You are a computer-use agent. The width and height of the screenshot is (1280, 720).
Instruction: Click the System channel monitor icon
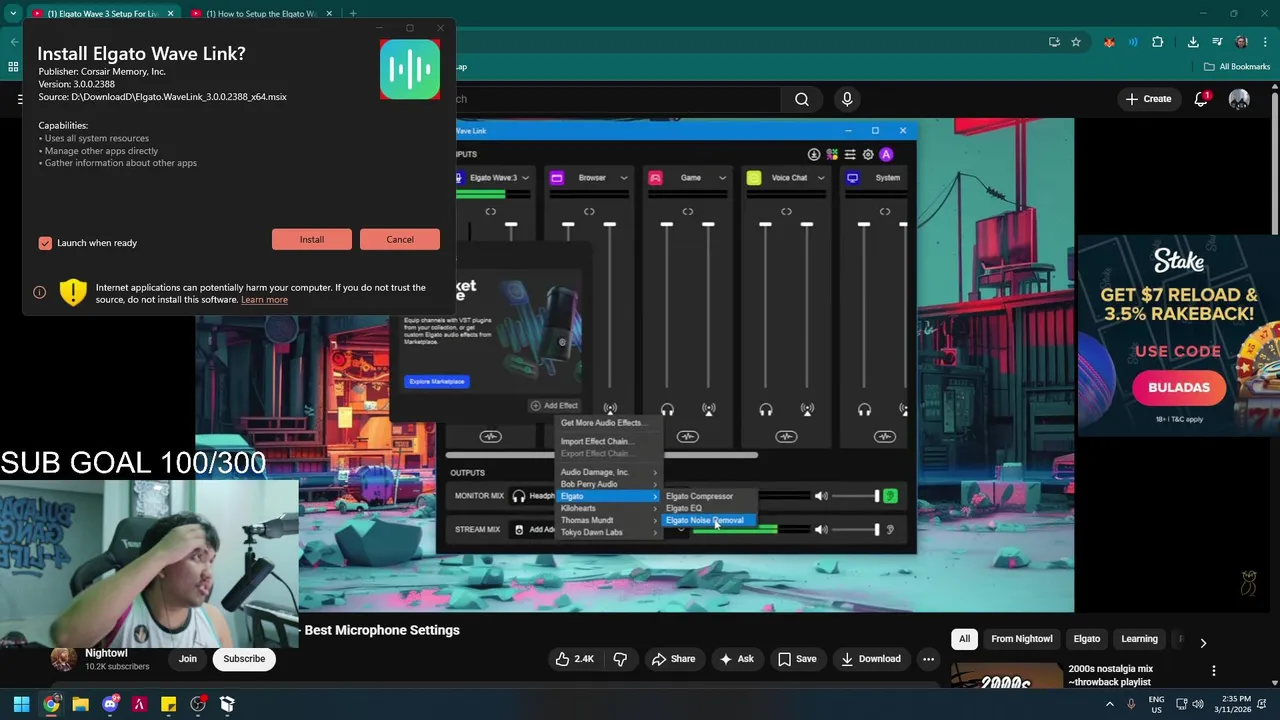(852, 178)
